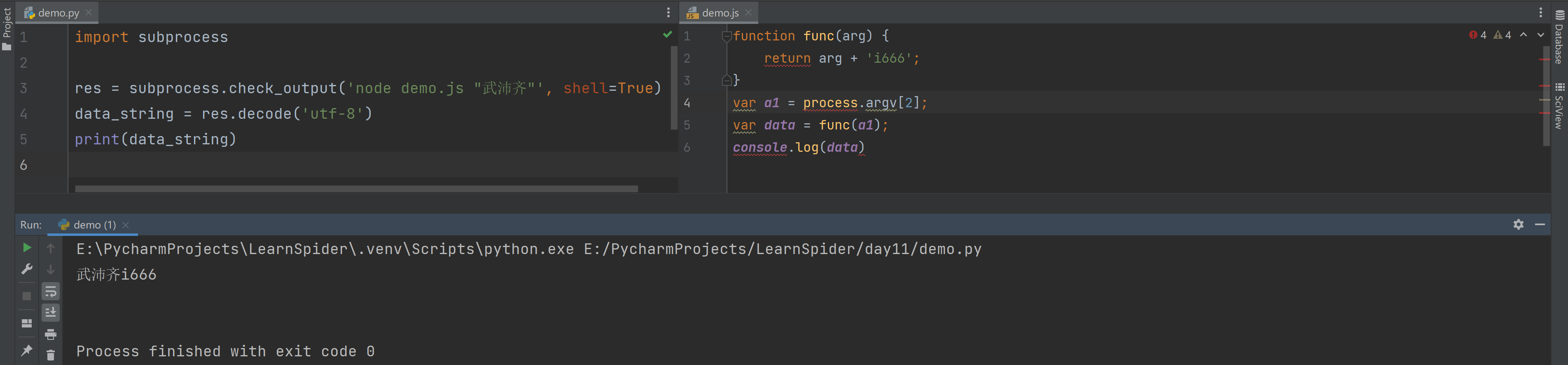Collapse function func fold marker on line 1
Image resolution: width=1568 pixels, height=365 pixels.
tap(726, 37)
